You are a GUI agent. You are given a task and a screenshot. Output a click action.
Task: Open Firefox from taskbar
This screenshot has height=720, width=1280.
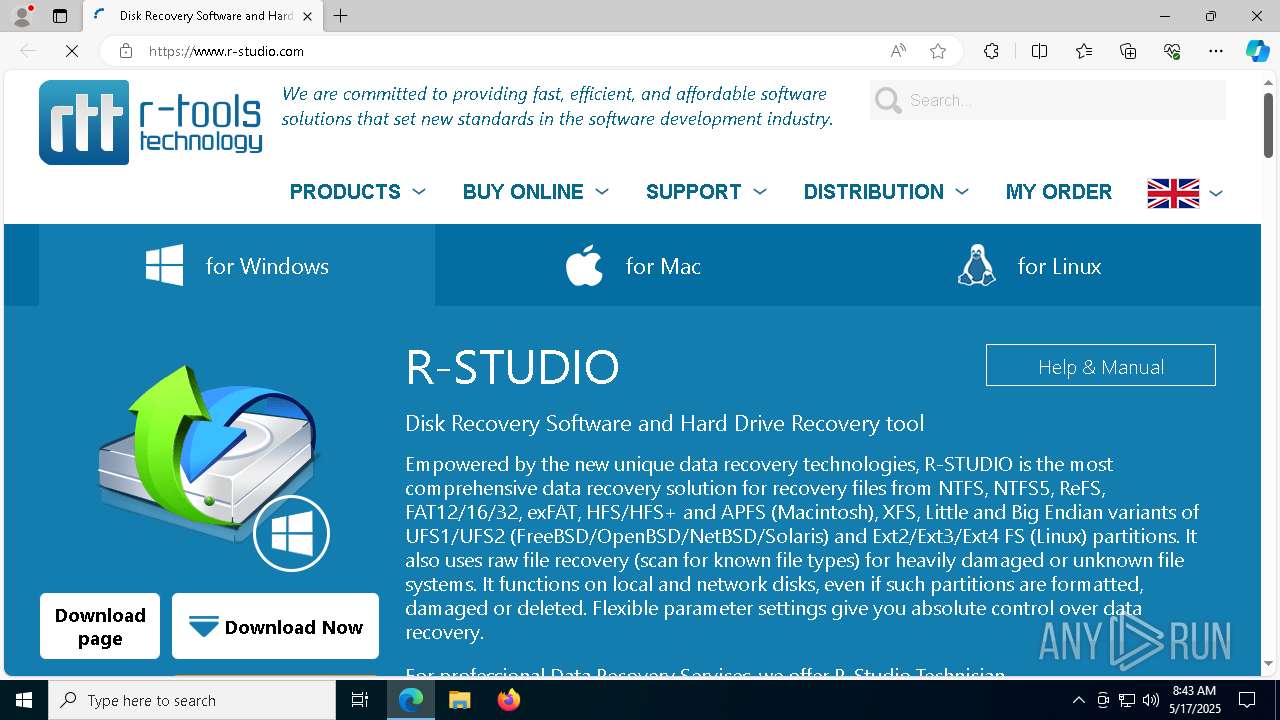click(x=508, y=700)
